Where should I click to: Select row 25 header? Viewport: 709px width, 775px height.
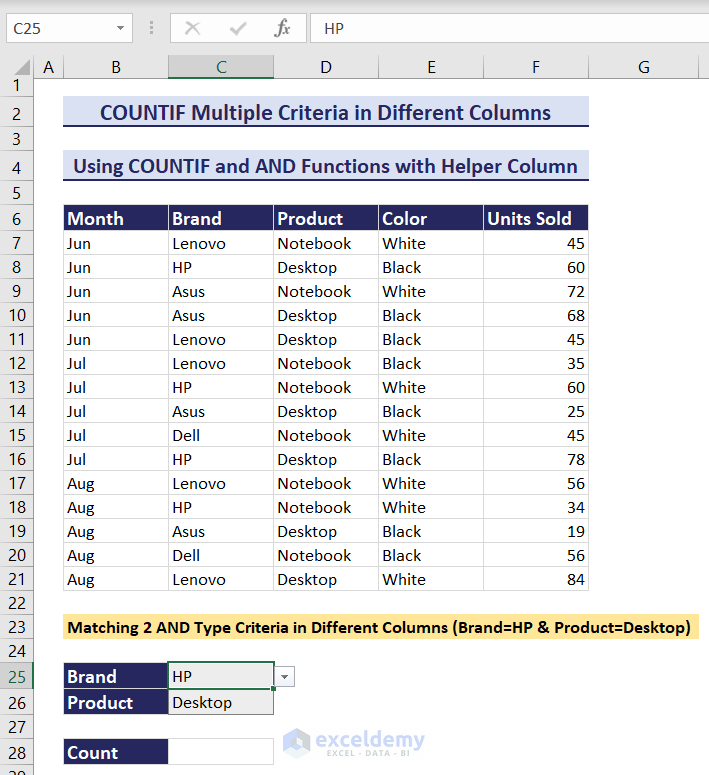[x=16, y=677]
